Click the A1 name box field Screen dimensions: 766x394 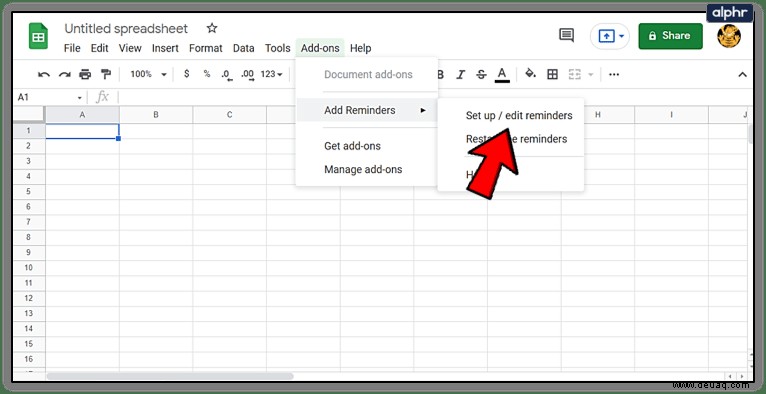49,97
